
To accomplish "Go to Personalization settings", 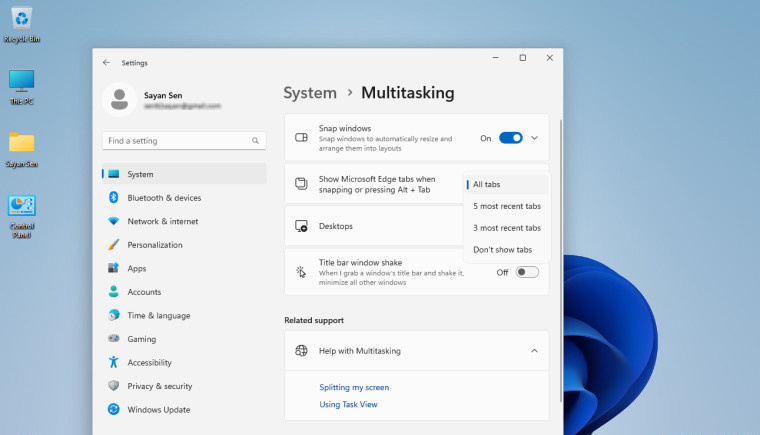I will [x=184, y=244].
